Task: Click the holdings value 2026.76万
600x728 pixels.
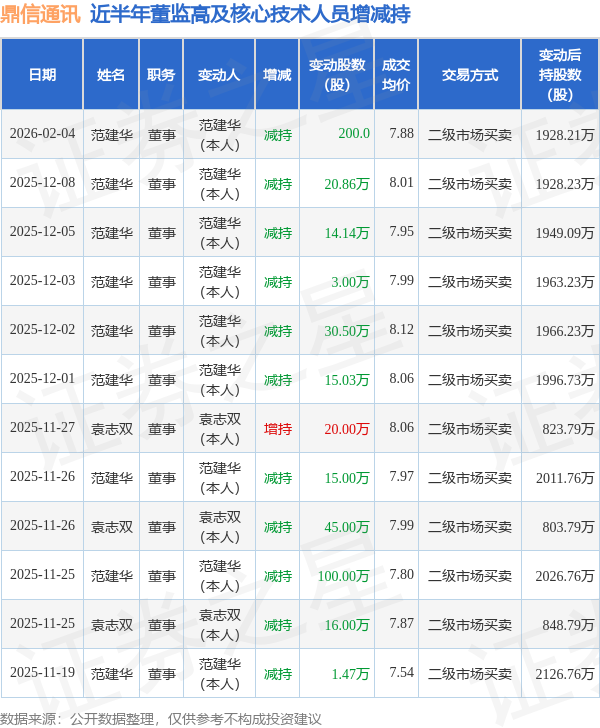Action: [565, 576]
